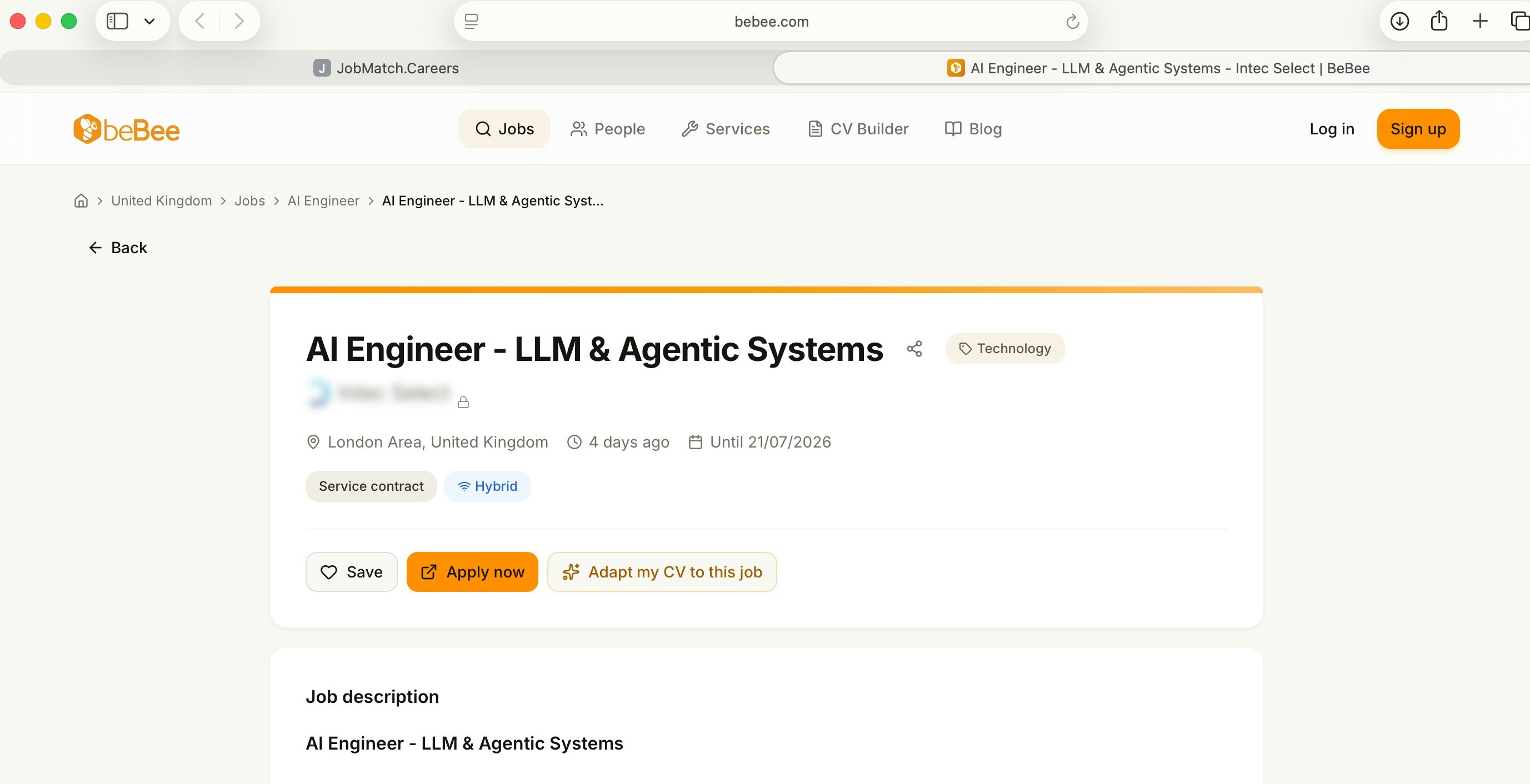The image size is (1530, 784).
Task: Click Adapt my CV to this job
Action: click(x=662, y=571)
